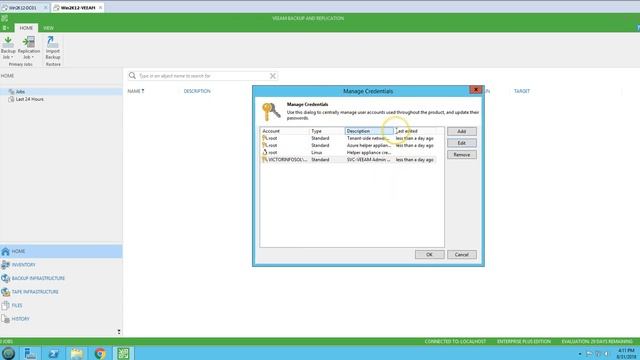Select Last 24 Hours tree node
Viewport: 640px width, 360px height.
29,99
